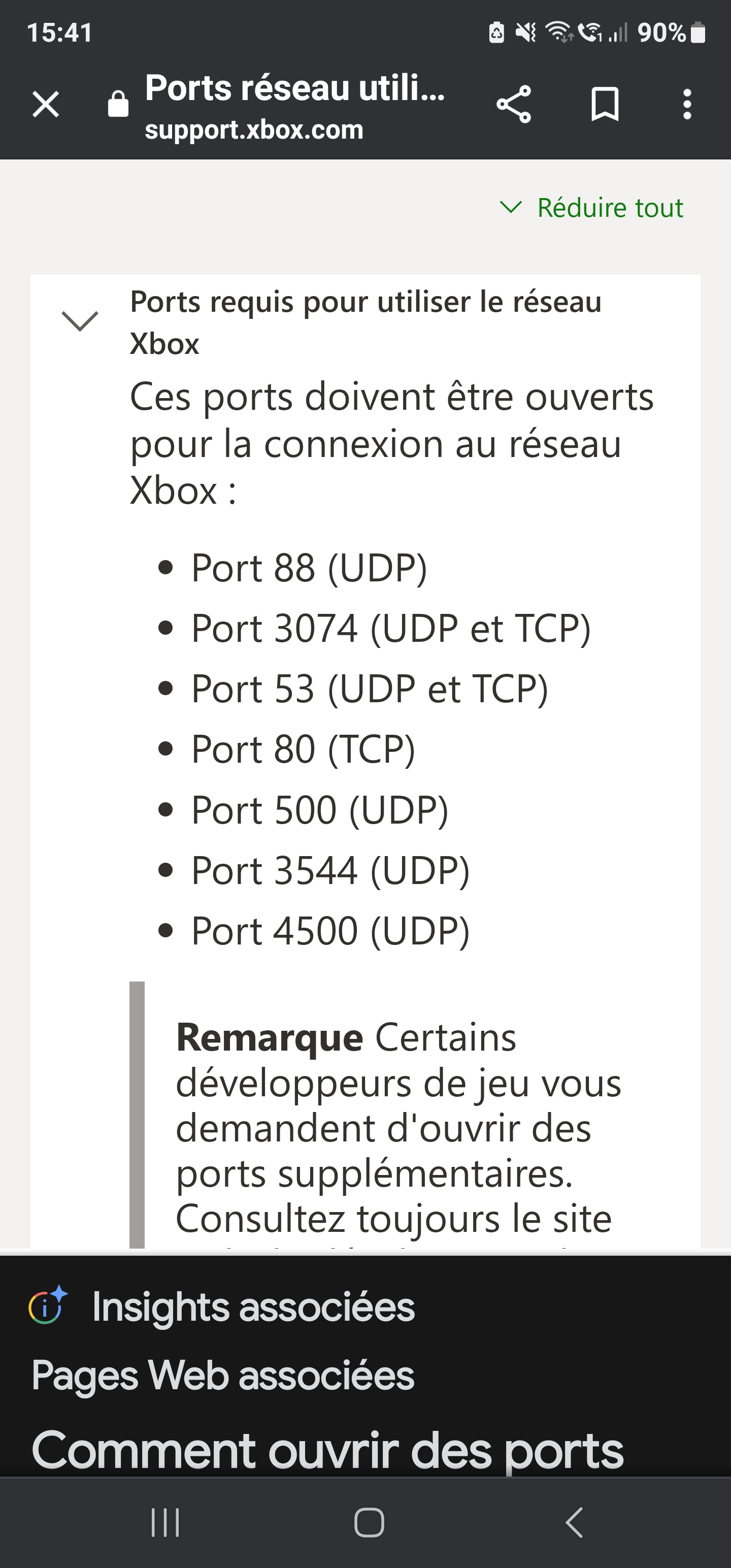The height and width of the screenshot is (1568, 731).
Task: Tap the Port 3074 list entry
Action: (x=392, y=628)
